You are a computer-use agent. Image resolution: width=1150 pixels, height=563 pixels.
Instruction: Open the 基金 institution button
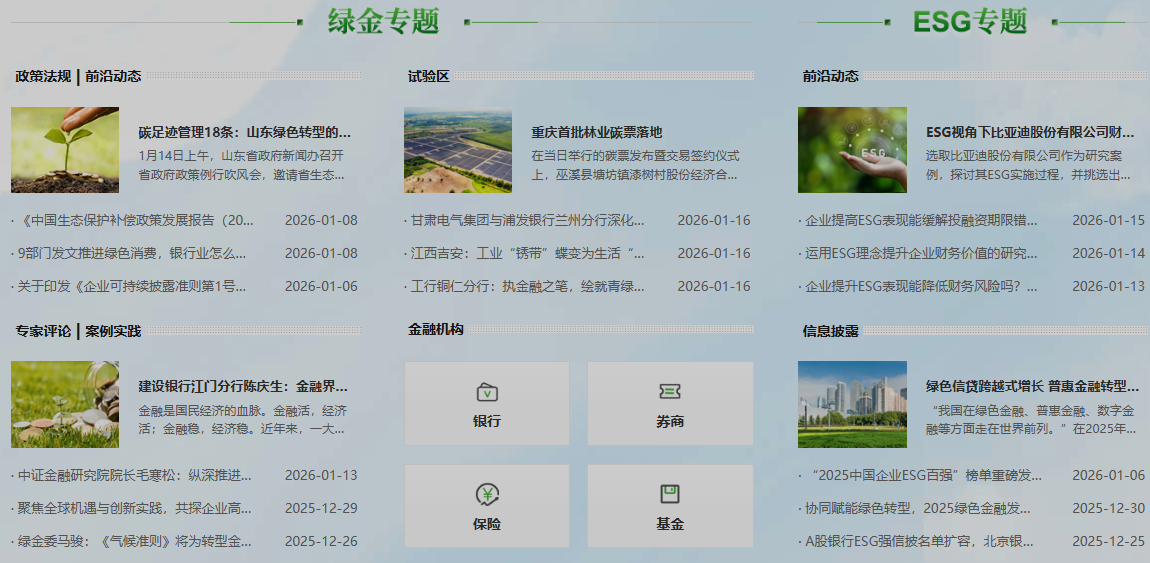click(670, 506)
